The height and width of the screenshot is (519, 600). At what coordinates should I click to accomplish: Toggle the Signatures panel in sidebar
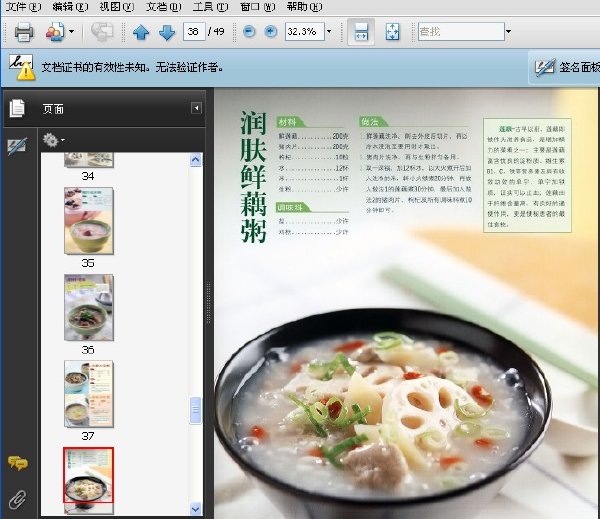pyautogui.click(x=17, y=146)
